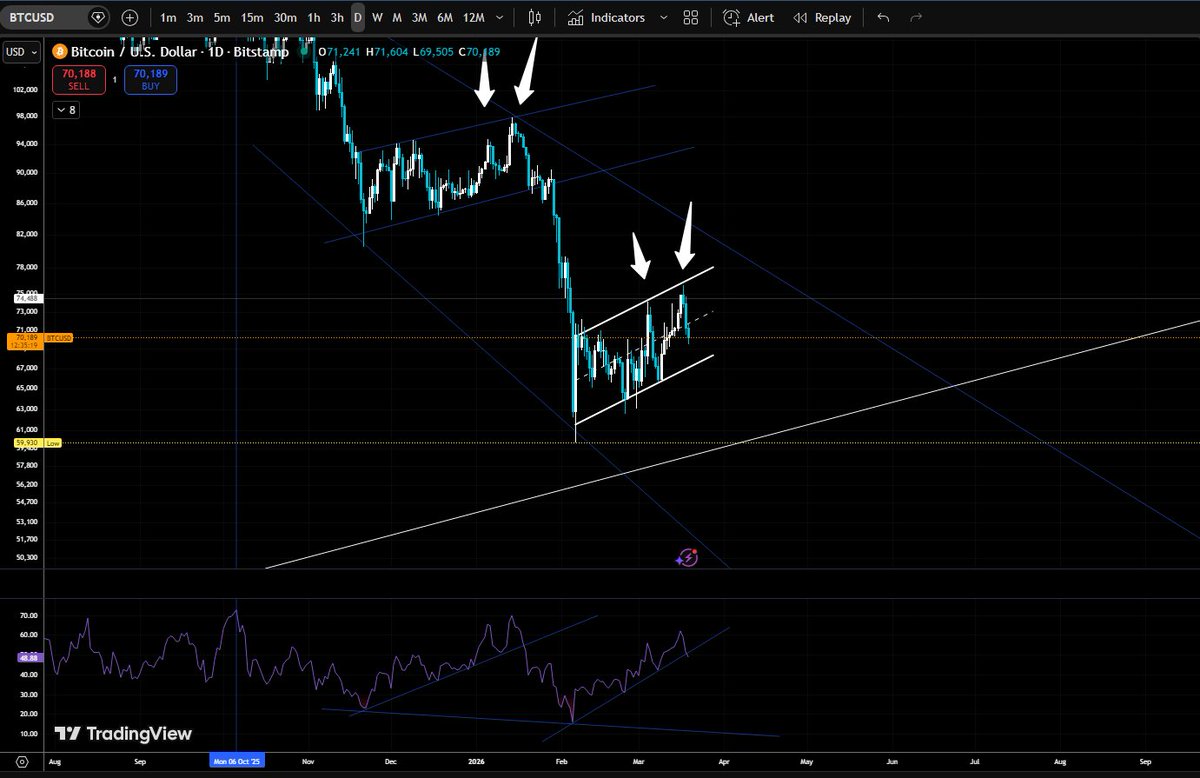The width and height of the screenshot is (1200, 778).
Task: Select the 5m interval
Action: pos(222,18)
